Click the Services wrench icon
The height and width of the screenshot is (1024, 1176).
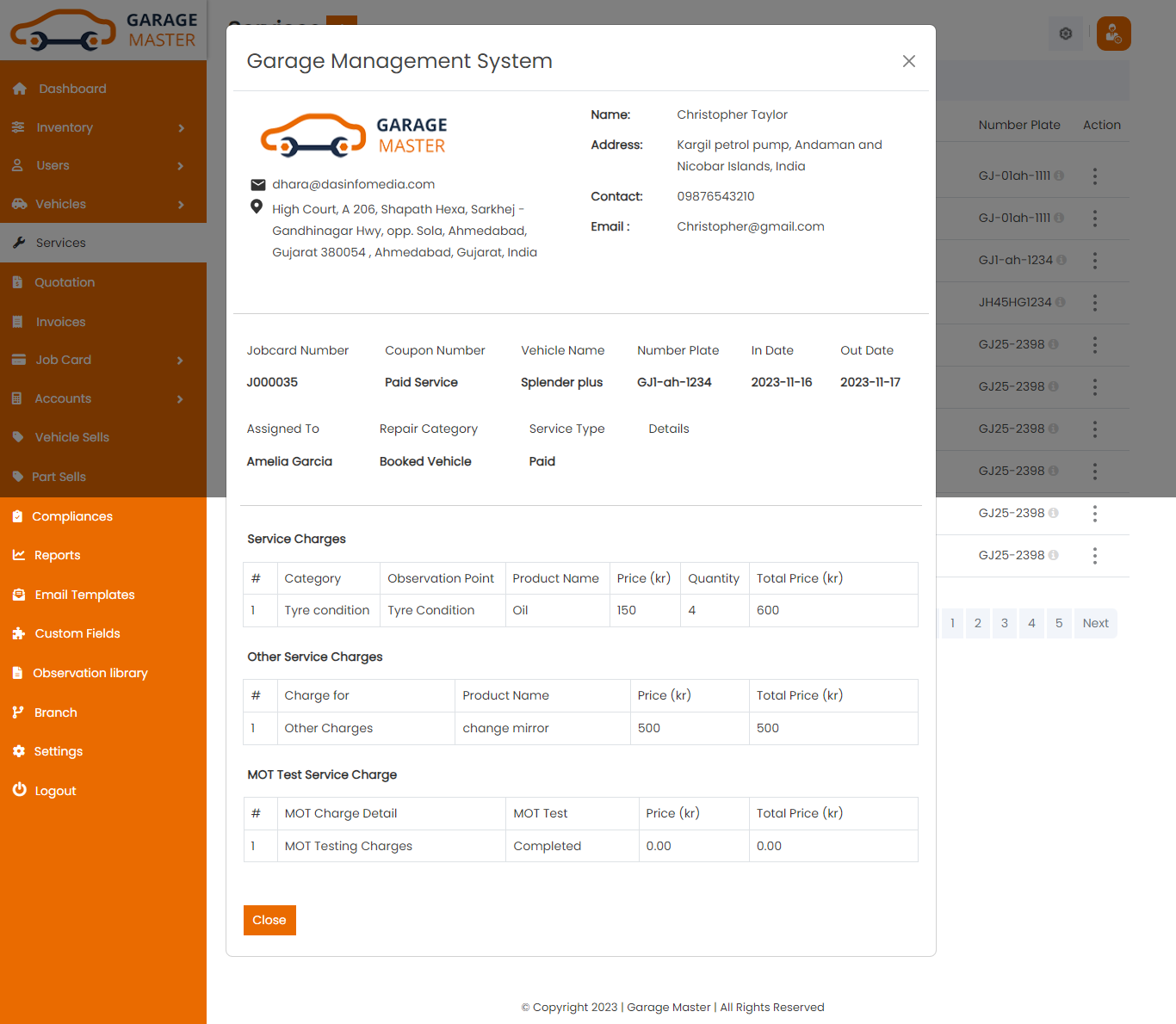tap(19, 243)
